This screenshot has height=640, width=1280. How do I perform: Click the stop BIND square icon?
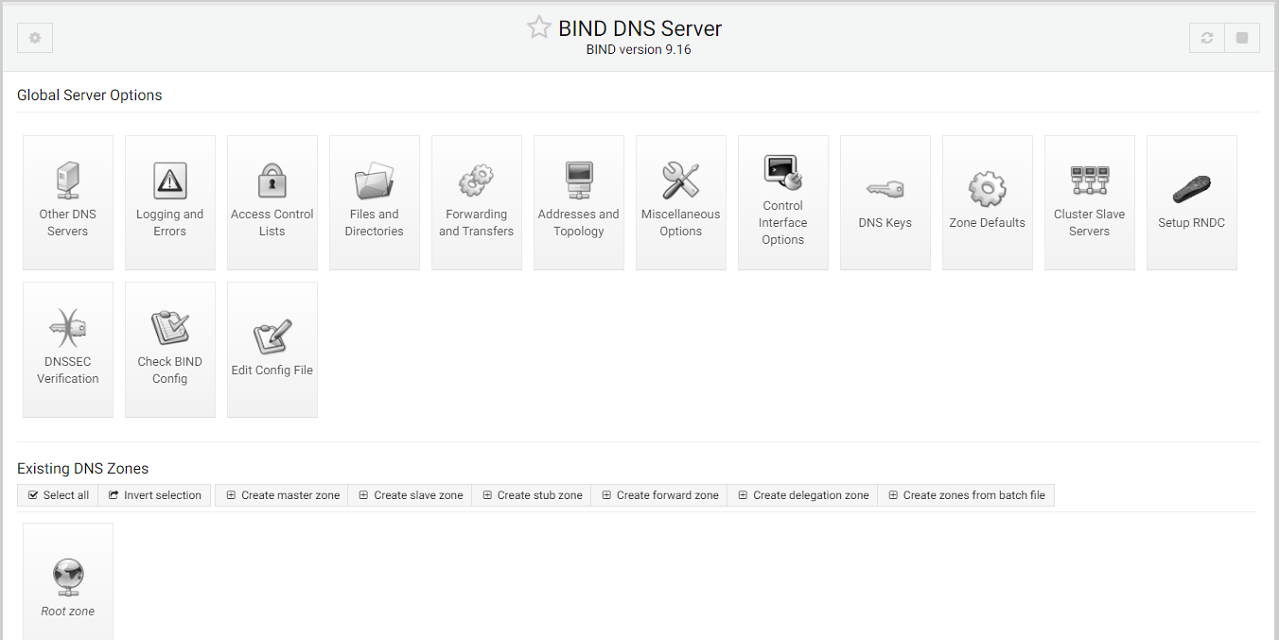(x=1242, y=38)
